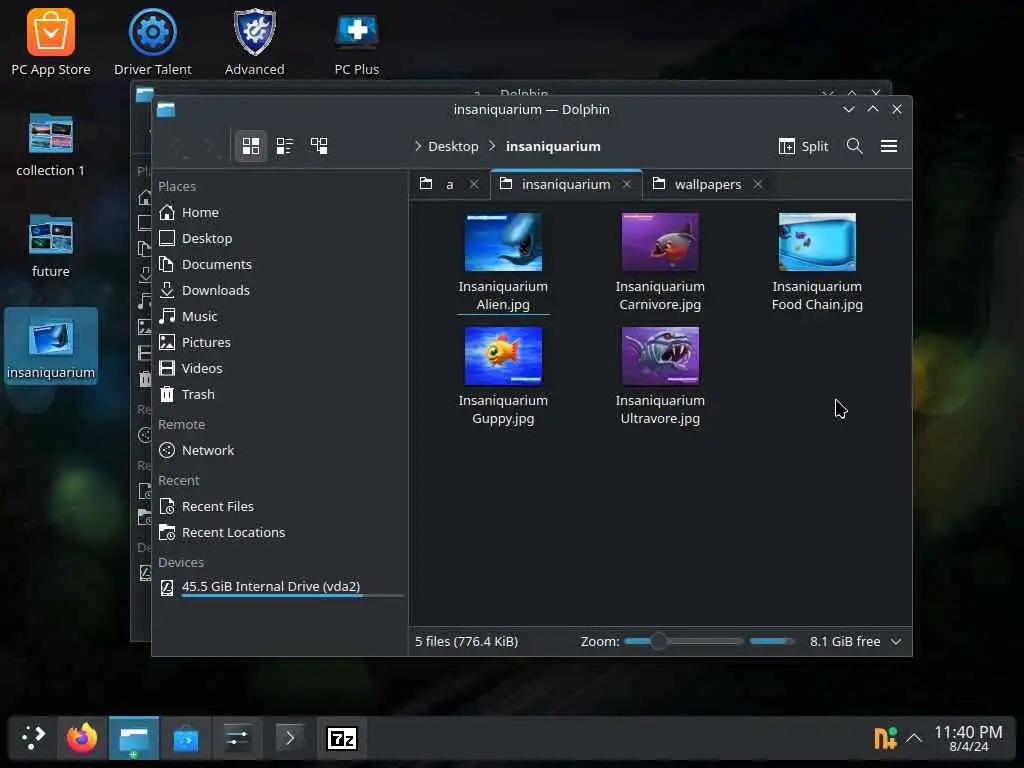Open Home in Places panel
1024x768 pixels.
(x=281, y=212)
